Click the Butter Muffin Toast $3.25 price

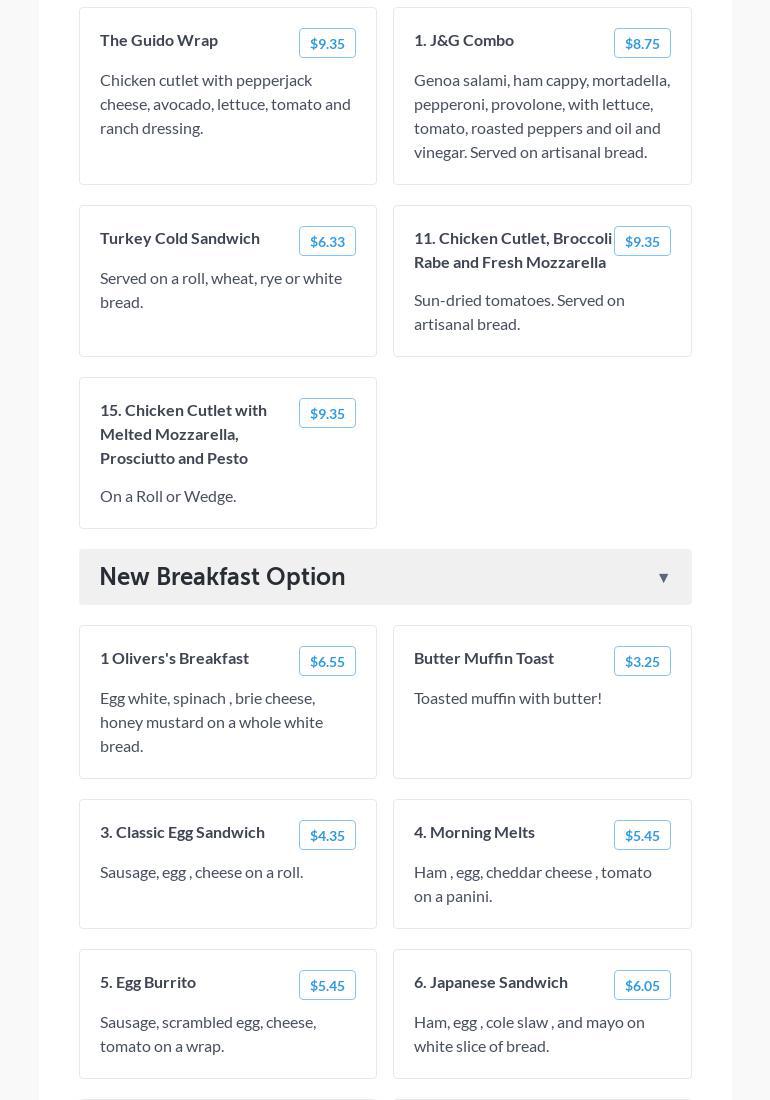642,661
